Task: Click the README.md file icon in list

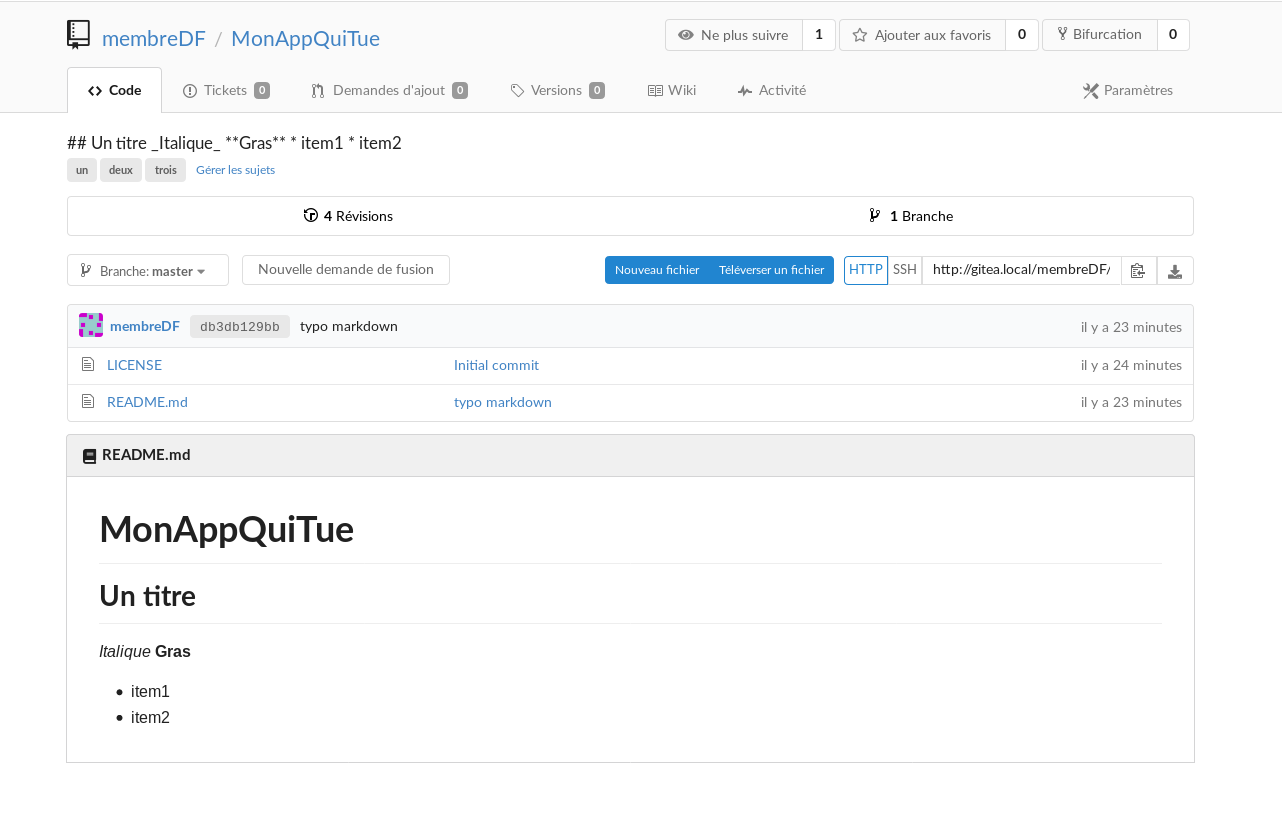Action: [x=88, y=402]
